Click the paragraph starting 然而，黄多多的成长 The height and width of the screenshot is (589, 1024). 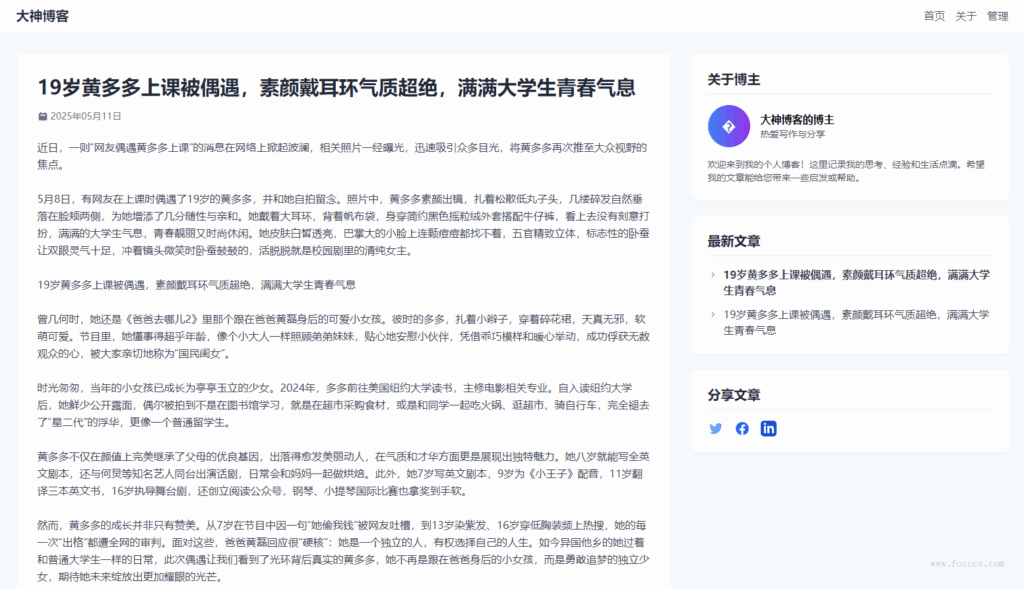click(344, 550)
